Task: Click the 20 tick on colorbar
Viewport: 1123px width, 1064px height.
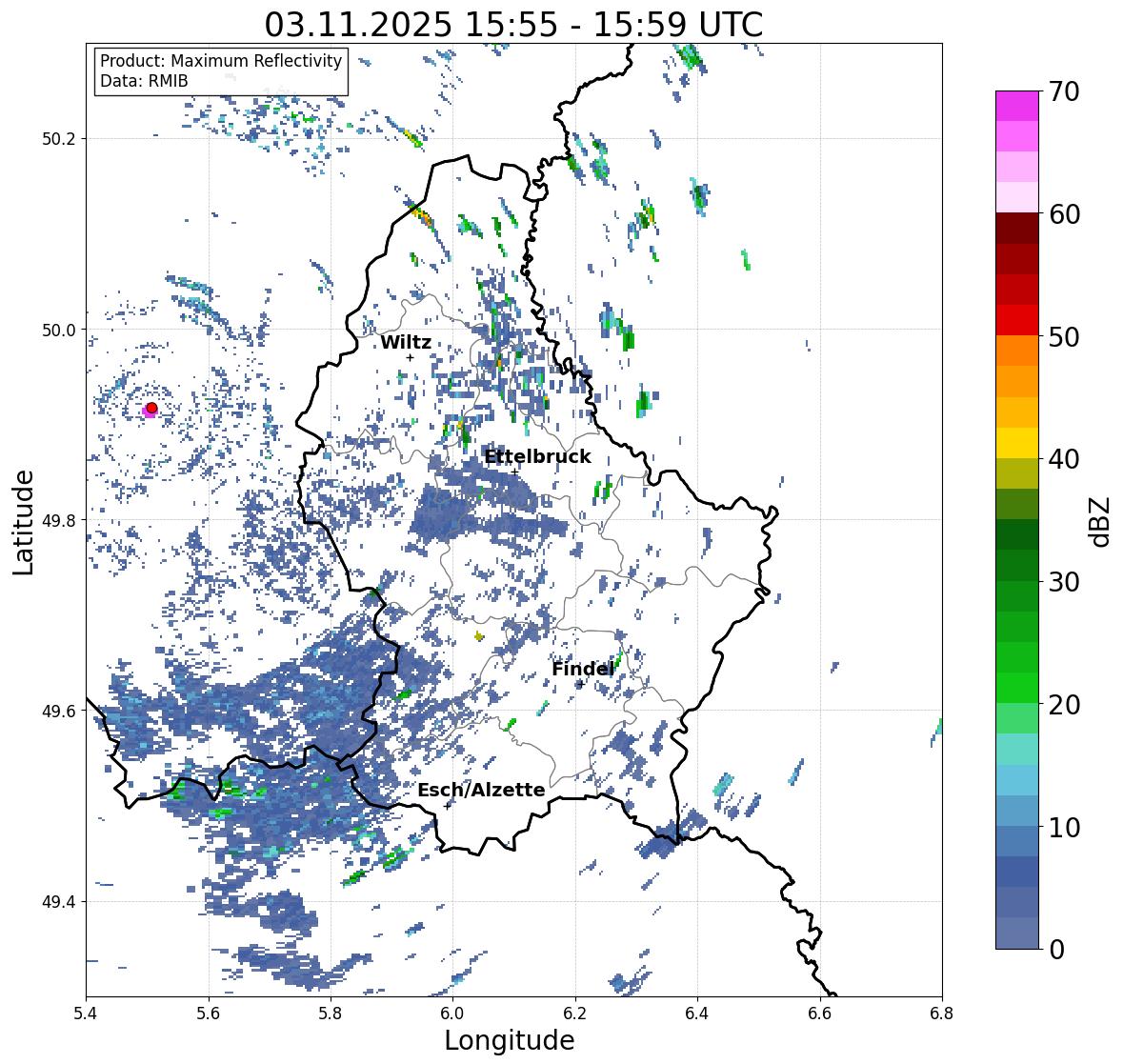Action: [x=1064, y=705]
